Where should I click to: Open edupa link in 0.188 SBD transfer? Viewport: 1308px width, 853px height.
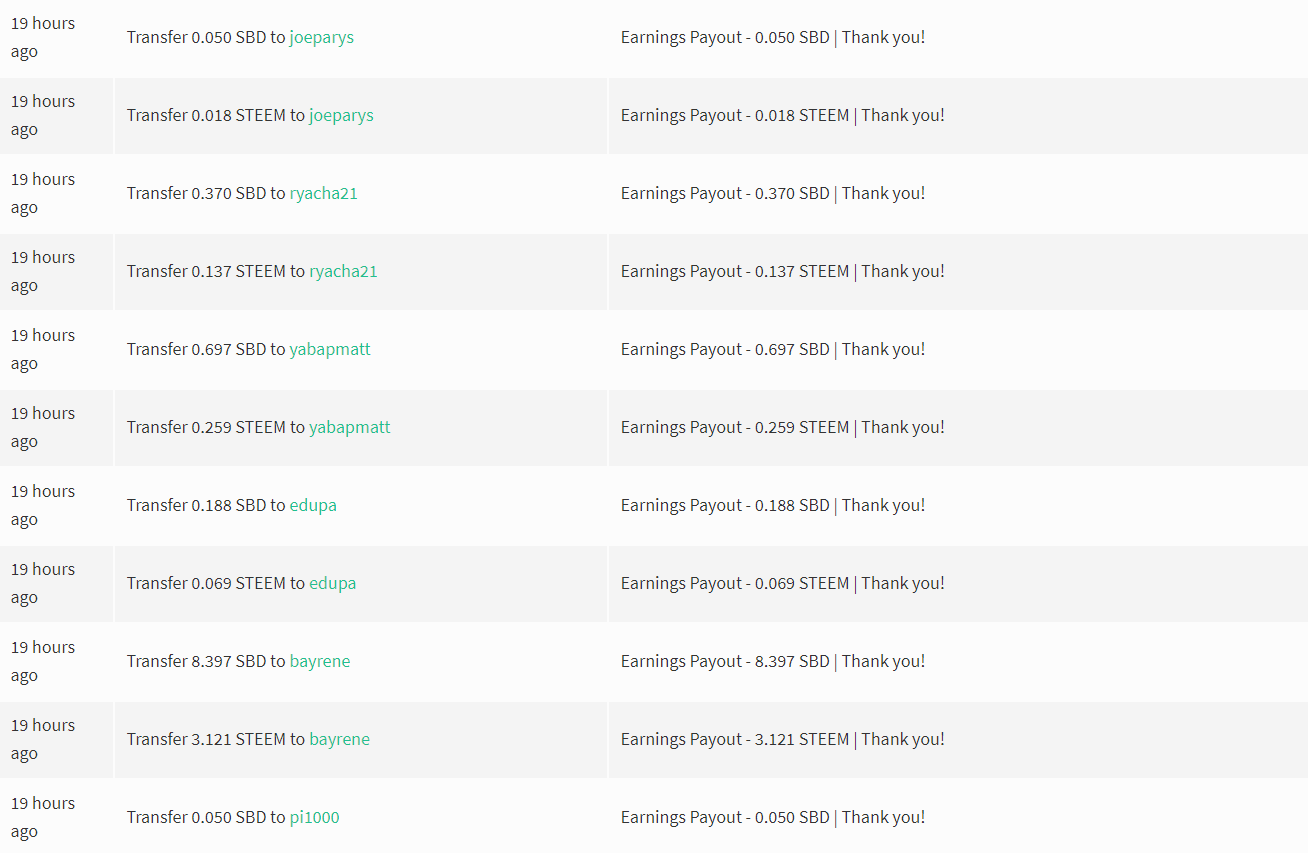pos(313,506)
